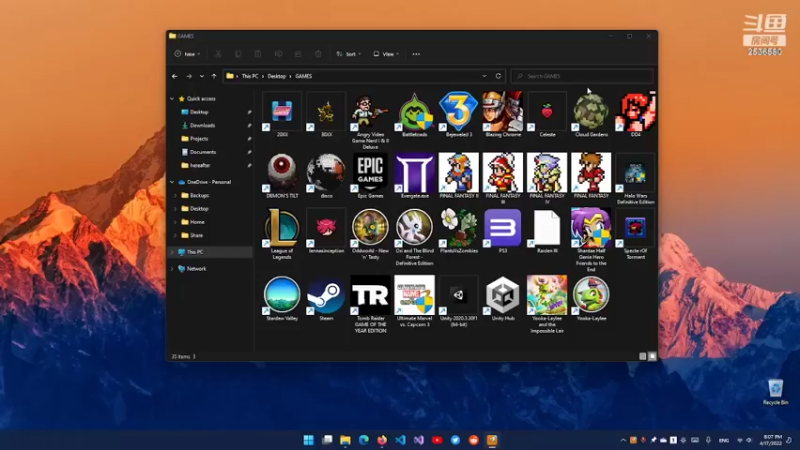The width and height of the screenshot is (800, 450).
Task: Open Downloads in Quick access
Action: coord(202,125)
